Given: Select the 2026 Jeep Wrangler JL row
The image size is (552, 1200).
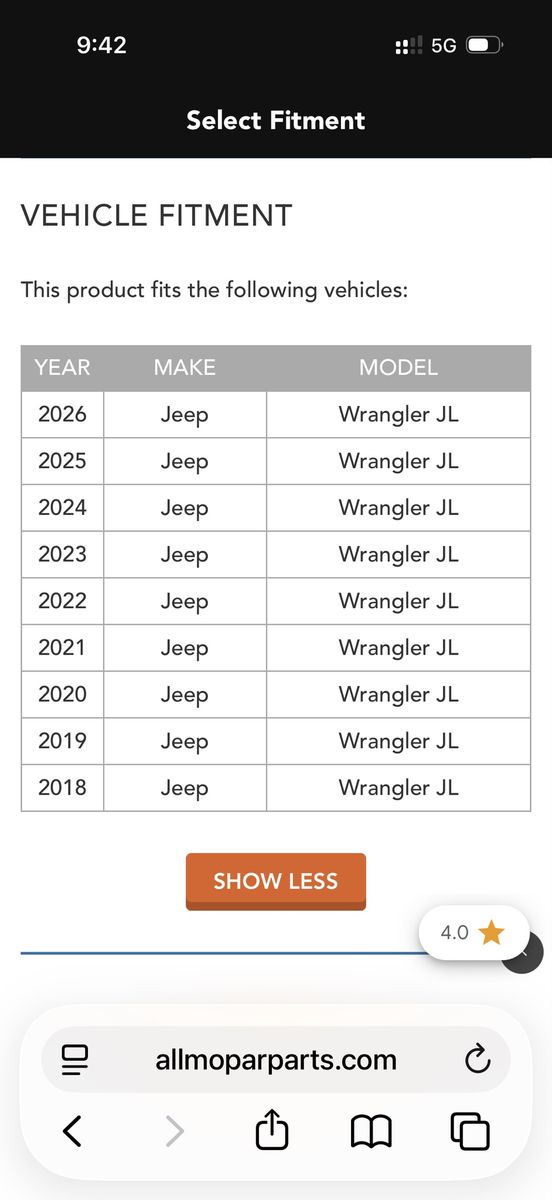Looking at the screenshot, I should click(276, 414).
